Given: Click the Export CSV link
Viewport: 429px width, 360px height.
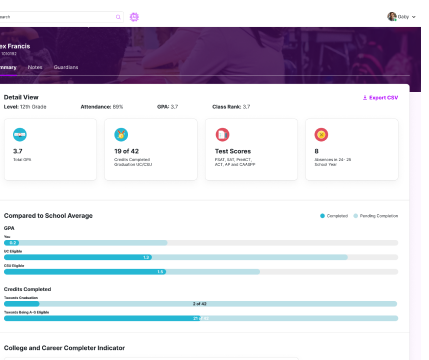Looking at the screenshot, I should tap(380, 98).
